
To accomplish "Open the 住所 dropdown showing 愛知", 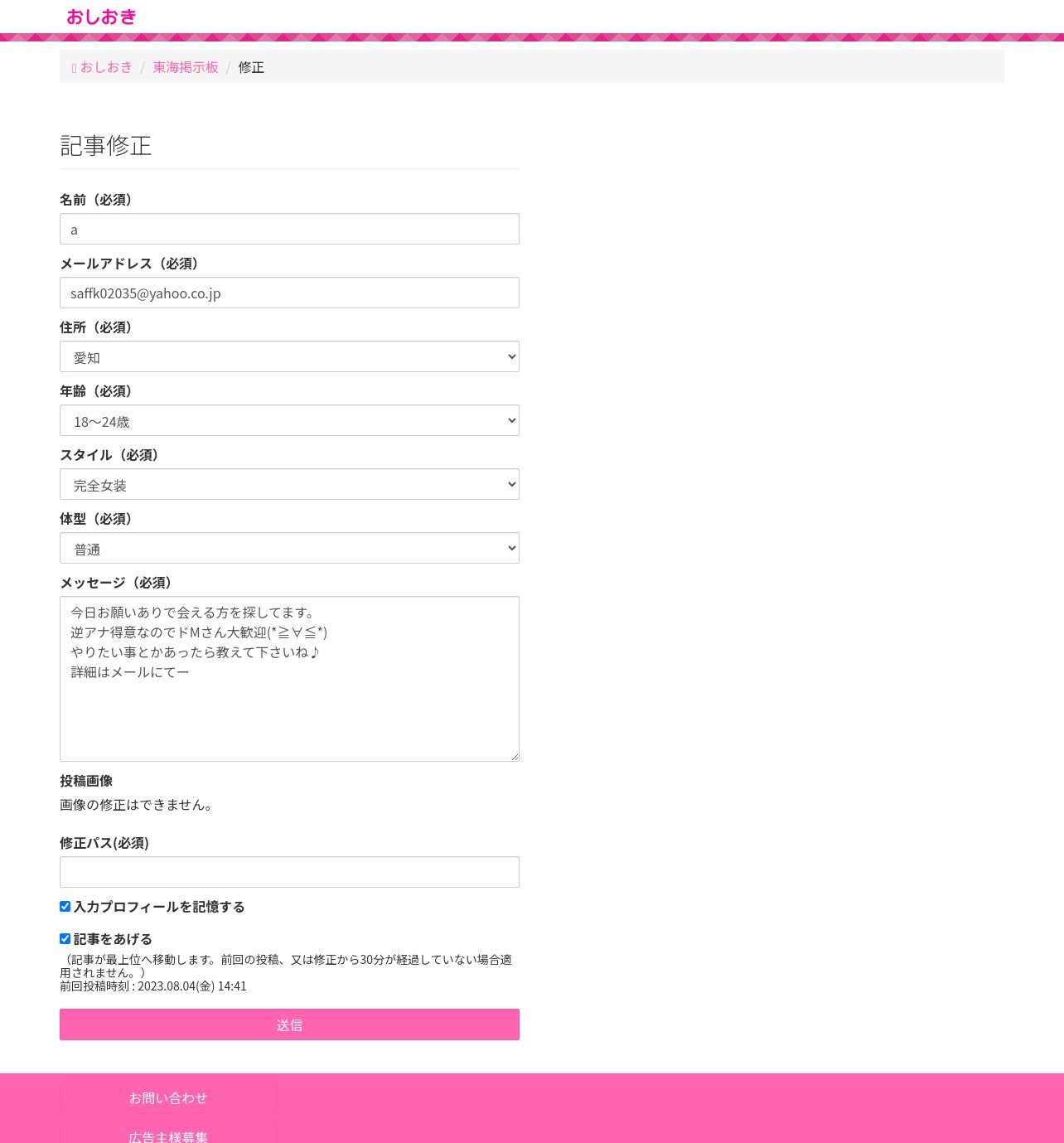I will point(289,356).
